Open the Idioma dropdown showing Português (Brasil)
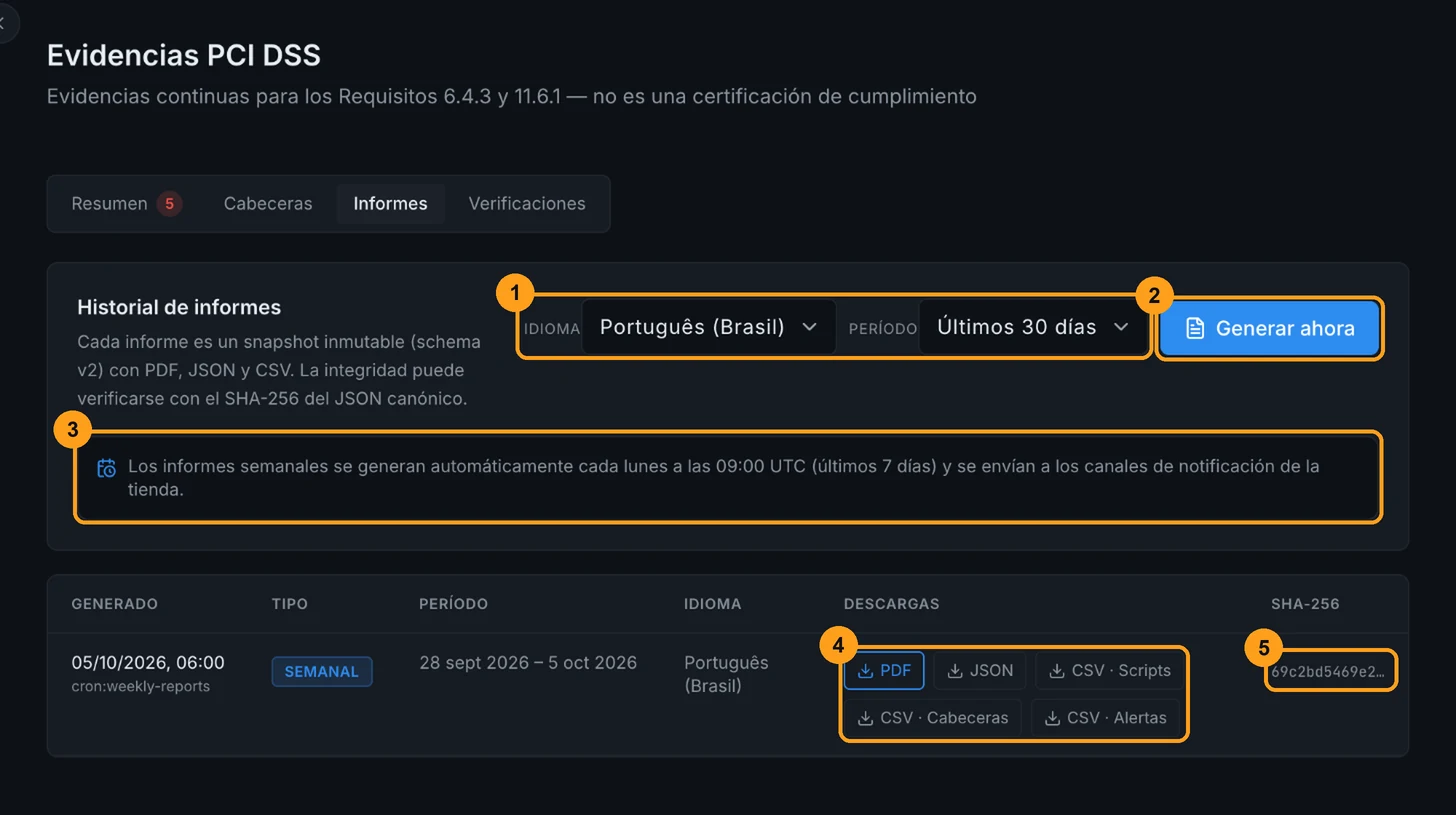Screen dimensions: 1456x815 708,327
